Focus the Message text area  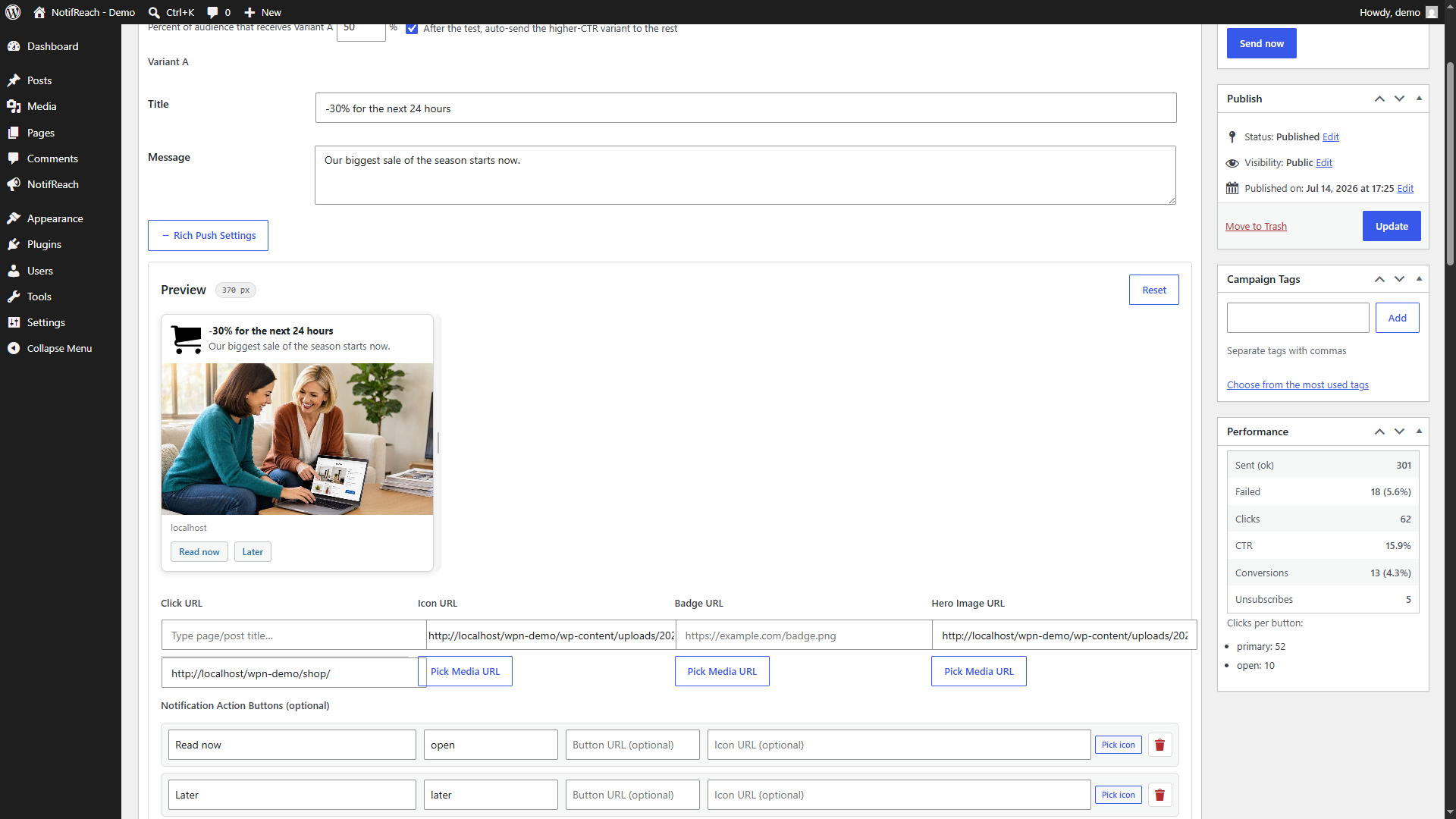coord(745,175)
